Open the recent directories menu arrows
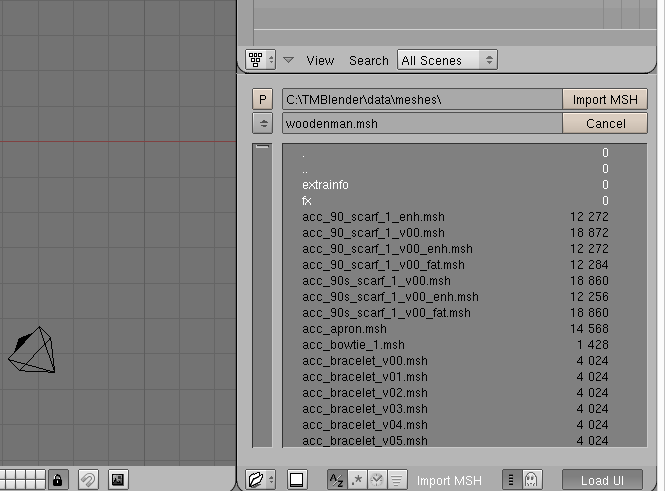 [263, 123]
